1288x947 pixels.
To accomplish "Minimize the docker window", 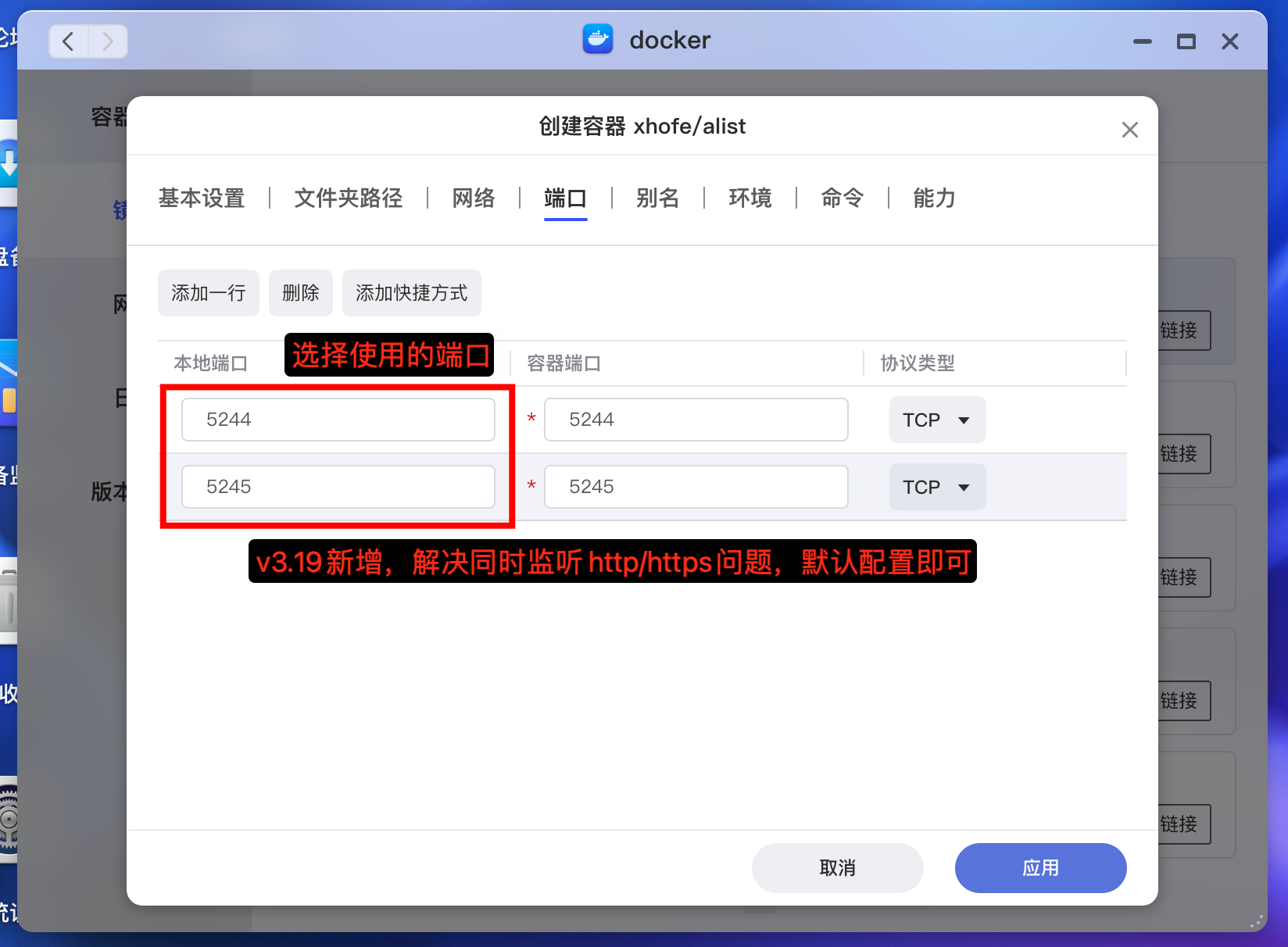I will pyautogui.click(x=1143, y=41).
